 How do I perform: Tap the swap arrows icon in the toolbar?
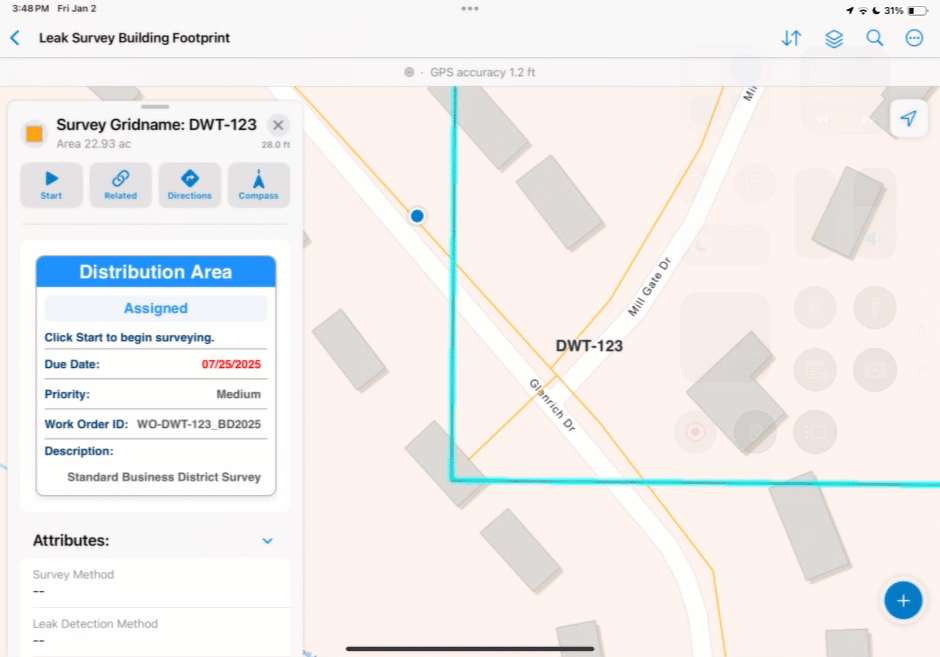[791, 38]
